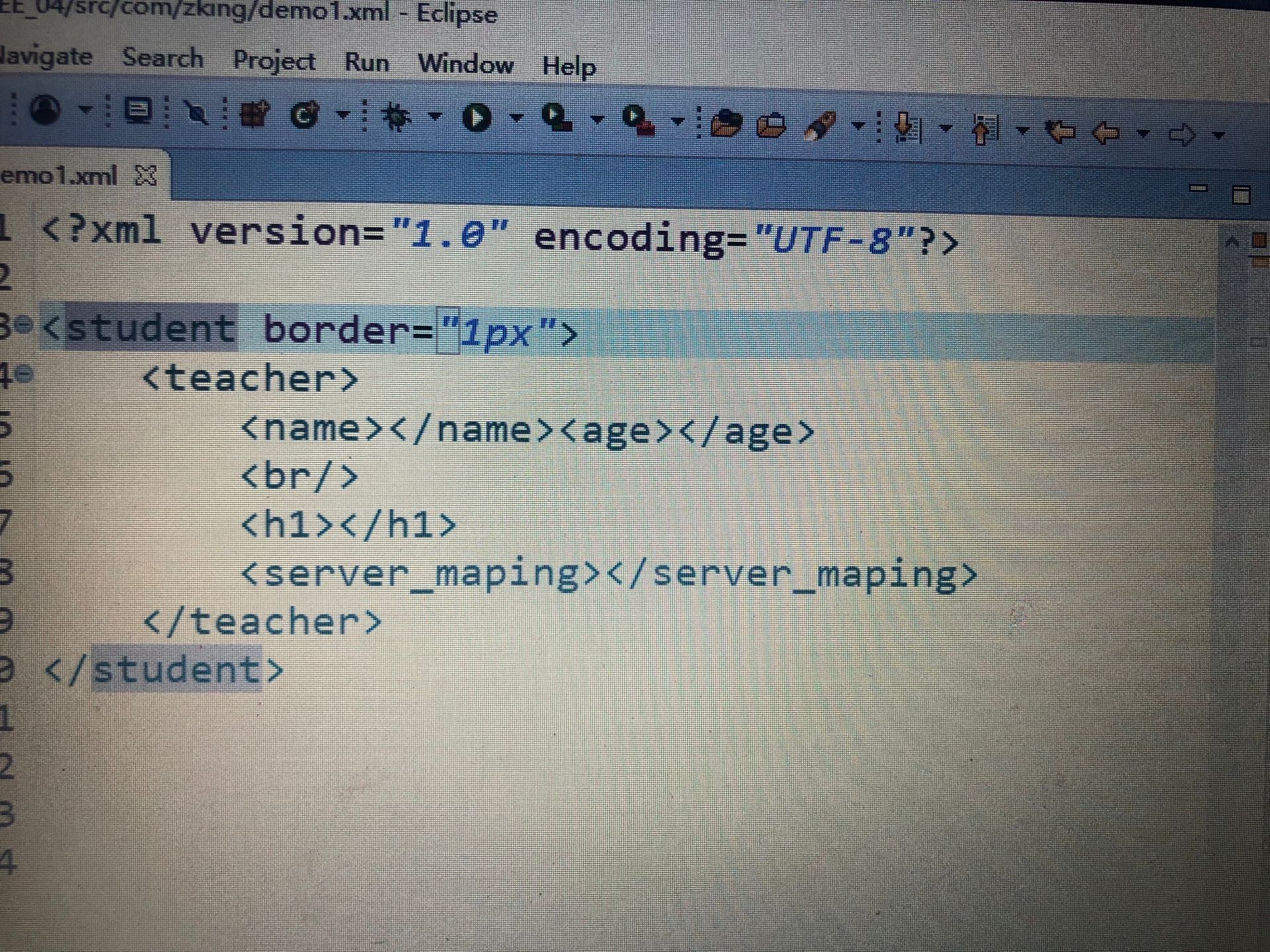Click the New Java Class icon
Screen dimensions: 1270x952
pyautogui.click(x=305, y=116)
